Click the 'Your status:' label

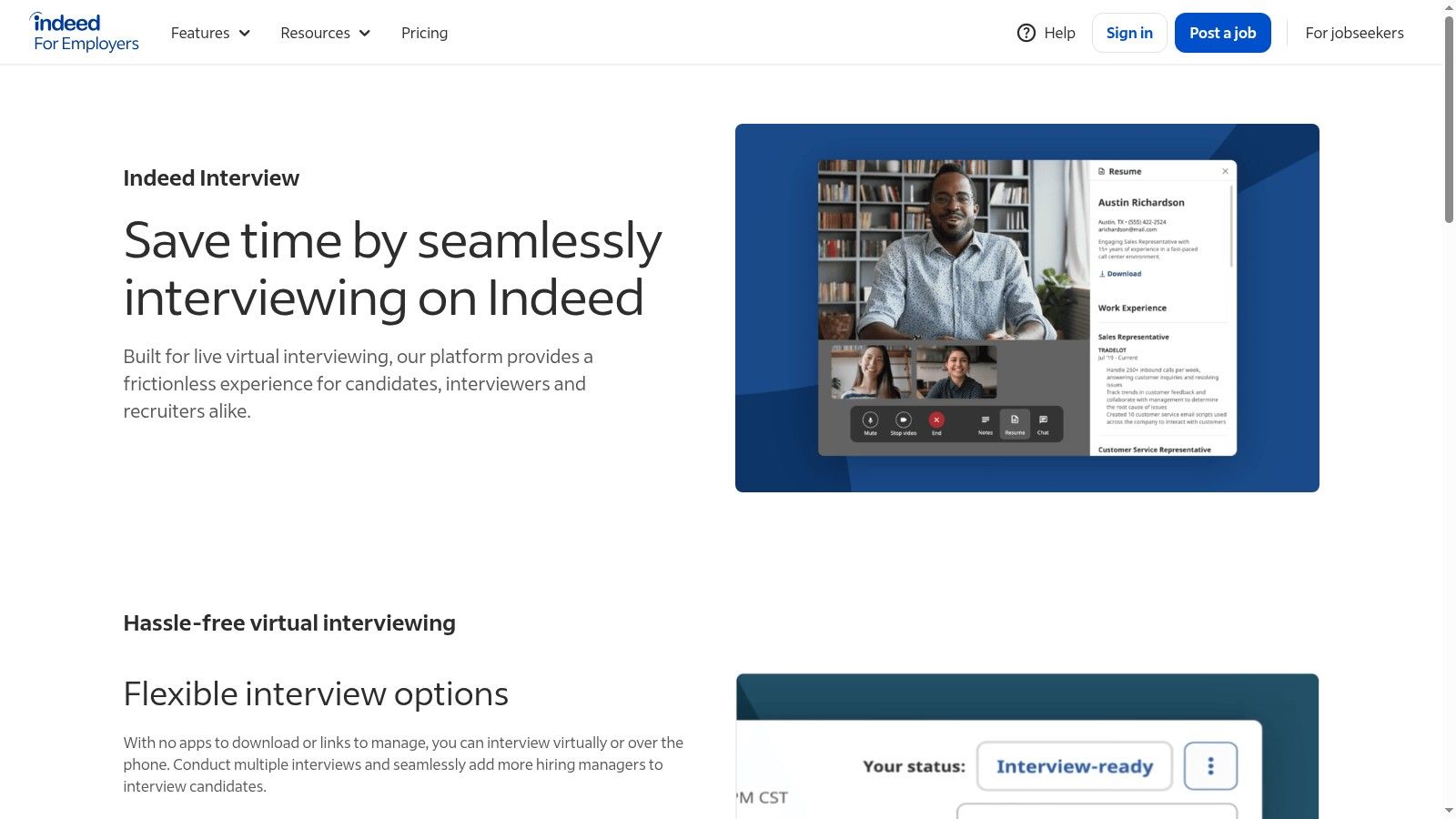click(914, 766)
